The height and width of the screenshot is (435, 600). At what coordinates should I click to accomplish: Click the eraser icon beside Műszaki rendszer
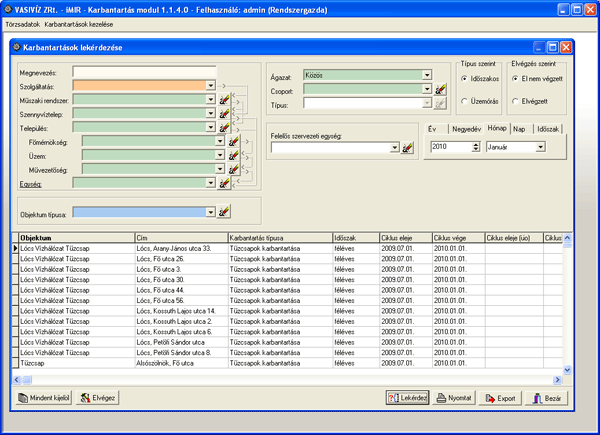(x=224, y=100)
